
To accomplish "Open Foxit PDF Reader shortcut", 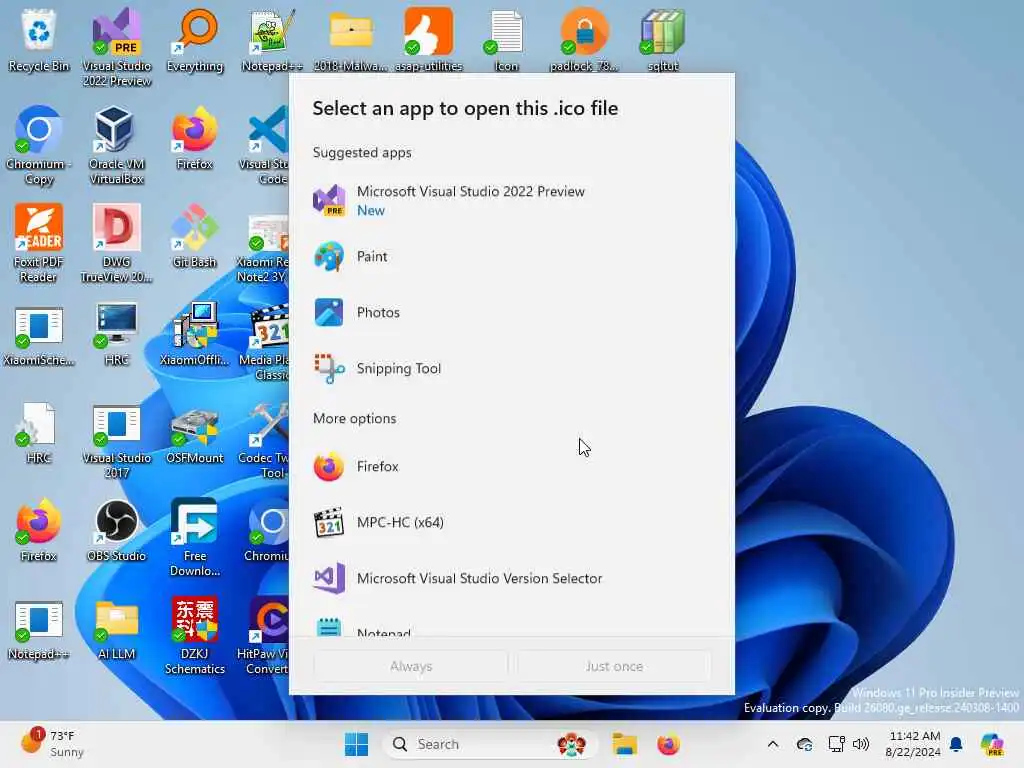I will click(39, 243).
